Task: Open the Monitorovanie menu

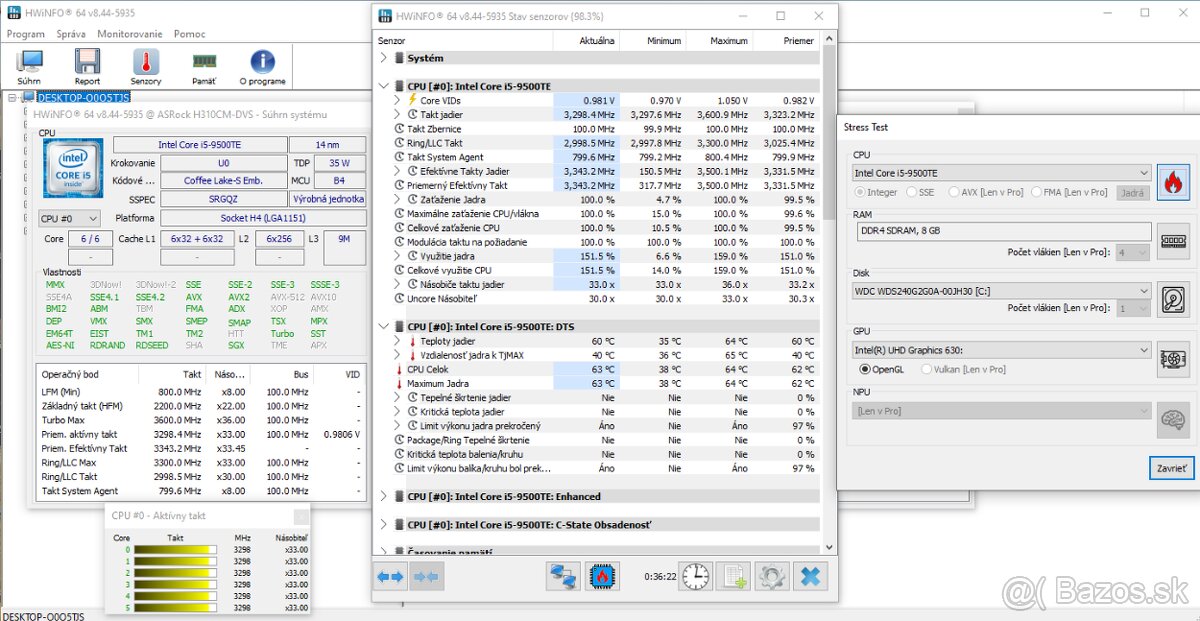Action: click(x=130, y=33)
